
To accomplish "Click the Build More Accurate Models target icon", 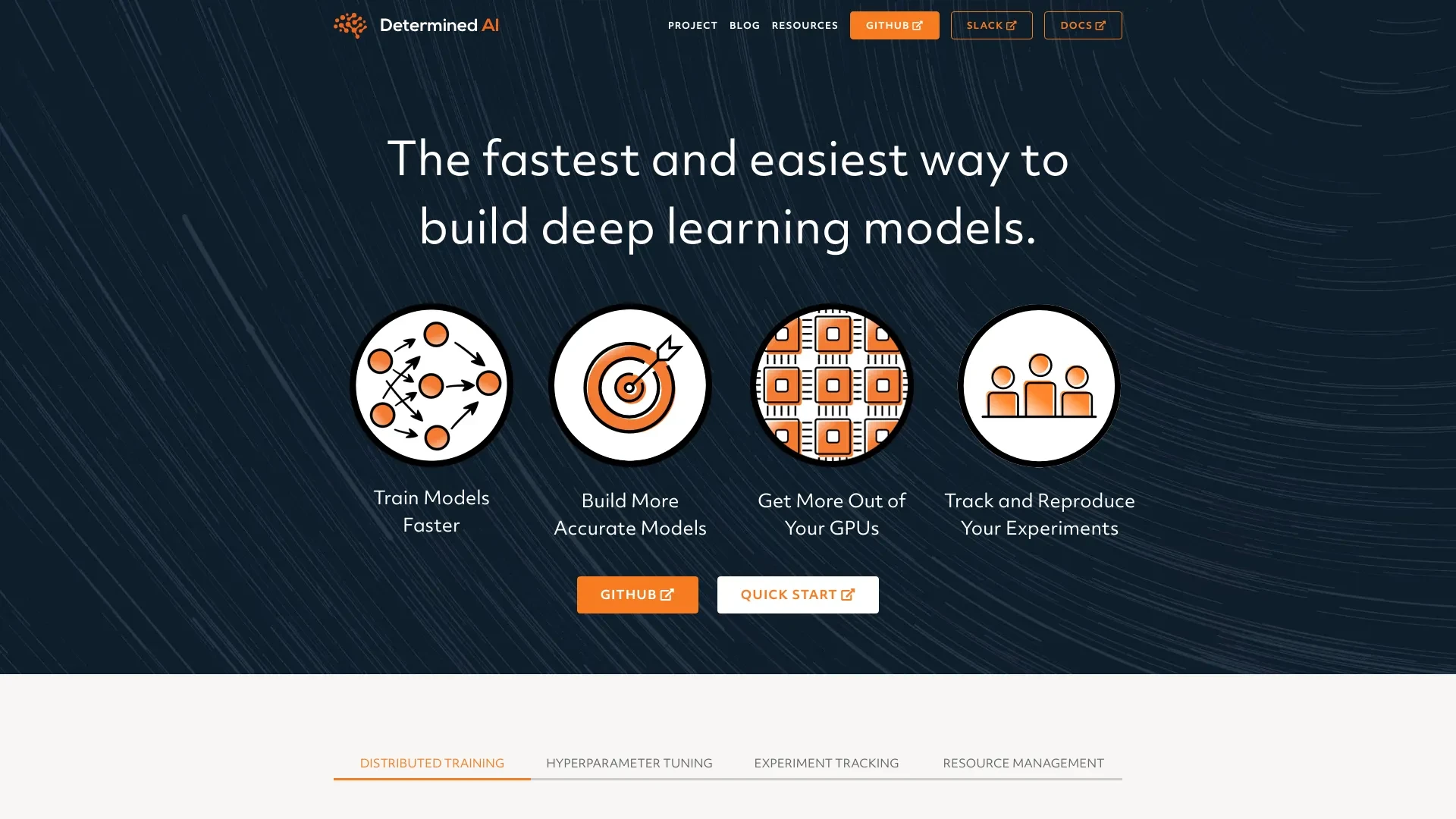I will (x=630, y=385).
